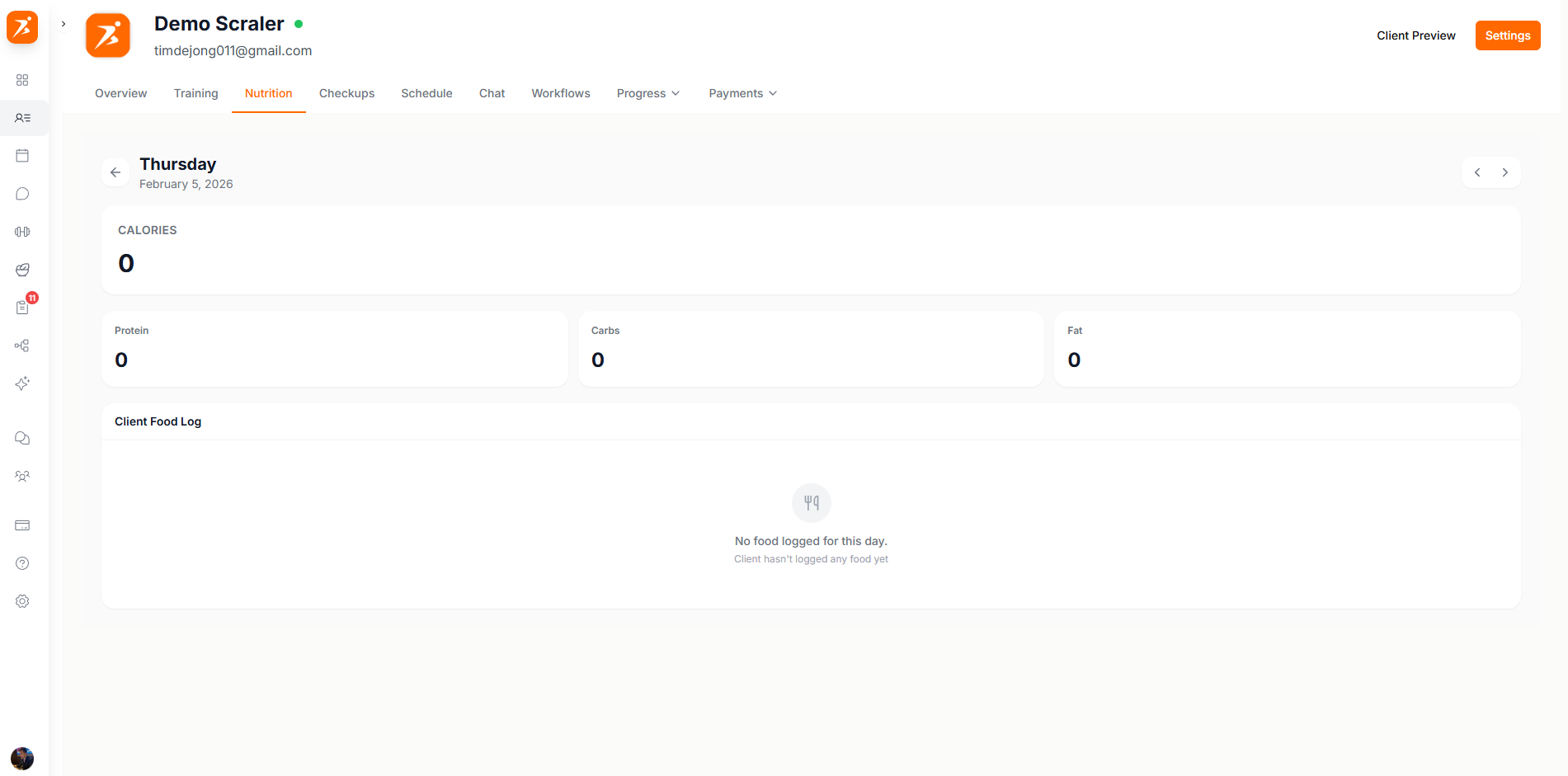Open the help question mark icon
Screen dimensions: 1568x776
pyautogui.click(x=22, y=563)
